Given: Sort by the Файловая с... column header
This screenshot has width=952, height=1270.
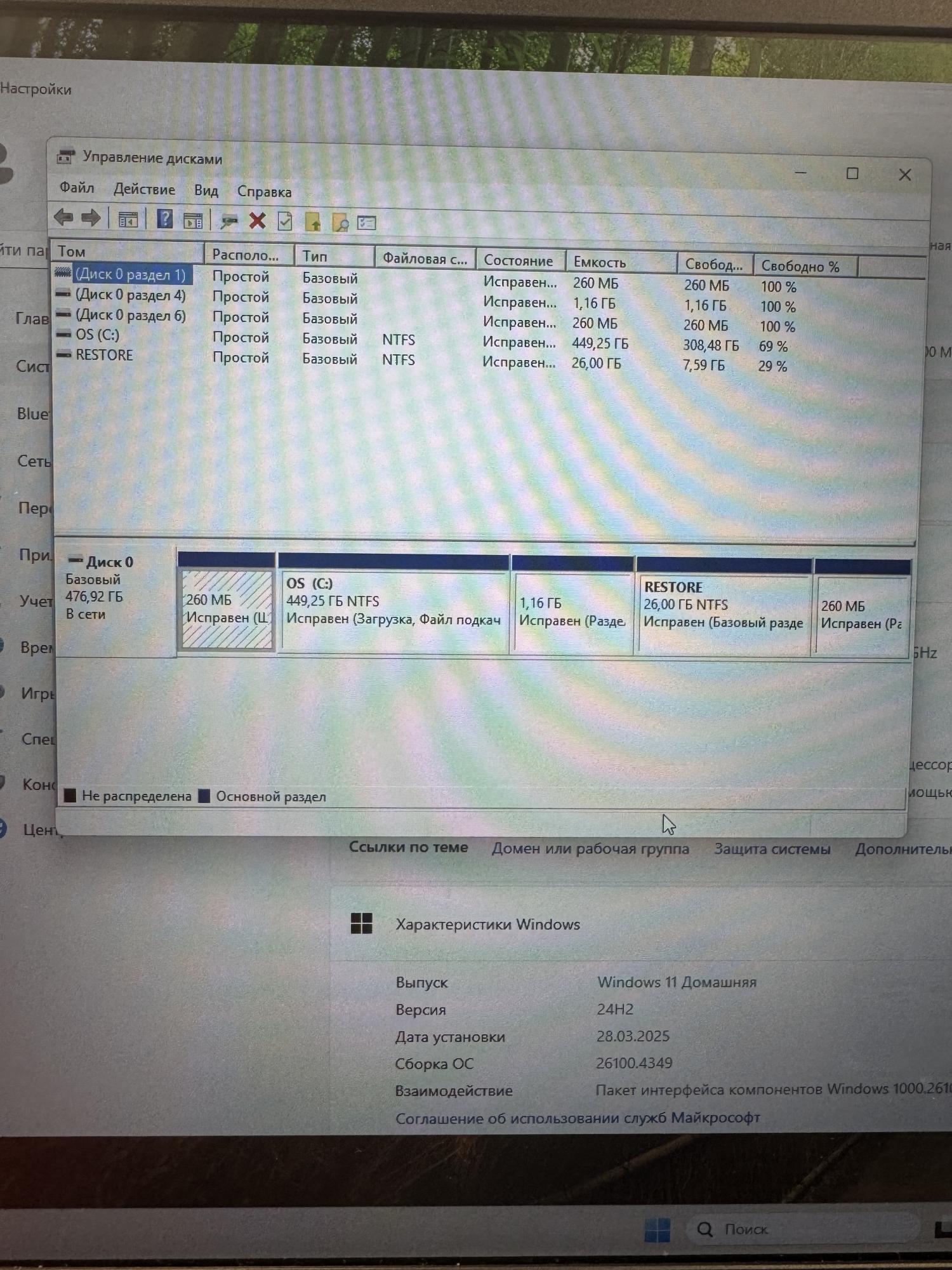Looking at the screenshot, I should [x=425, y=258].
